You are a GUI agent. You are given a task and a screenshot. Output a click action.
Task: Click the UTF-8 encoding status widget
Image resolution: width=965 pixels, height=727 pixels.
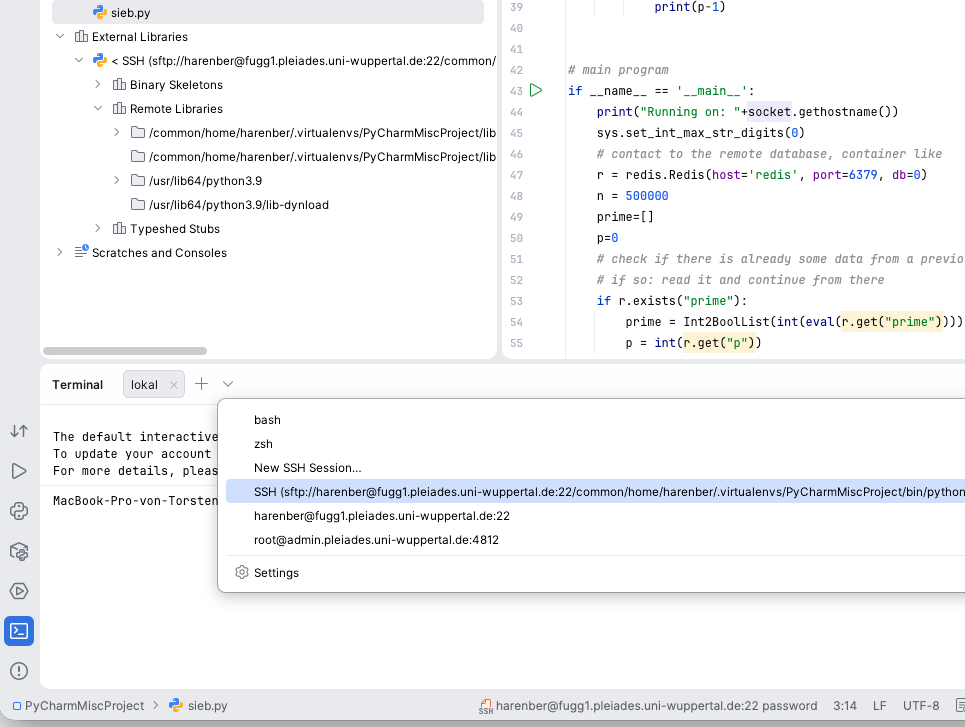[920, 706]
